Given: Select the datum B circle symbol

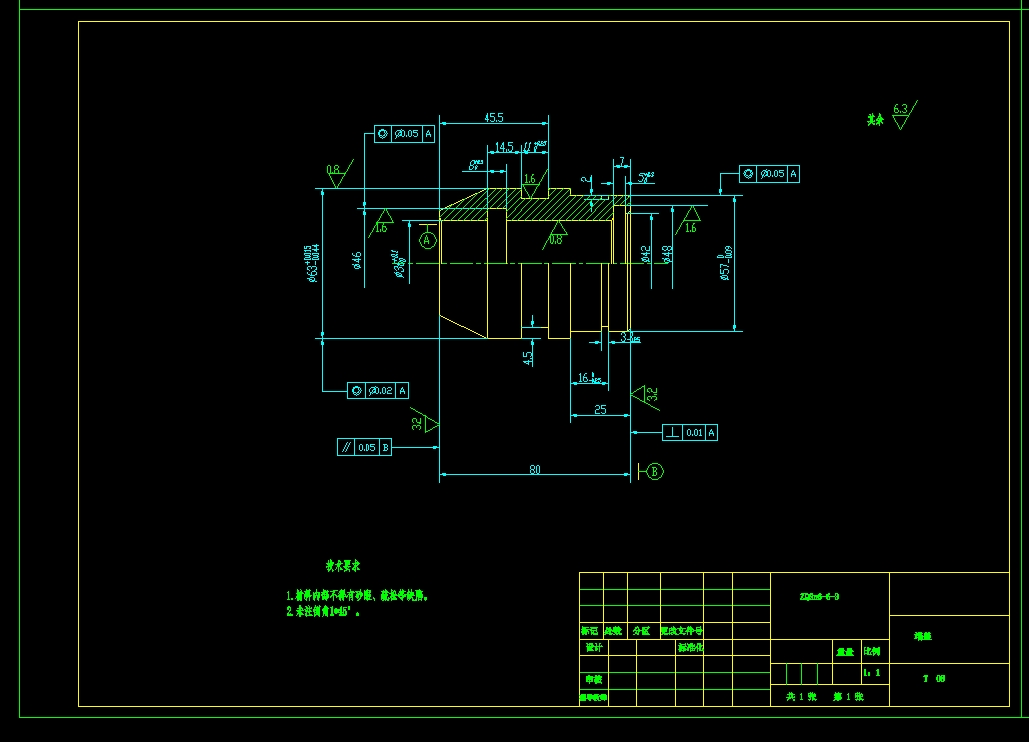Looking at the screenshot, I should point(655,471).
